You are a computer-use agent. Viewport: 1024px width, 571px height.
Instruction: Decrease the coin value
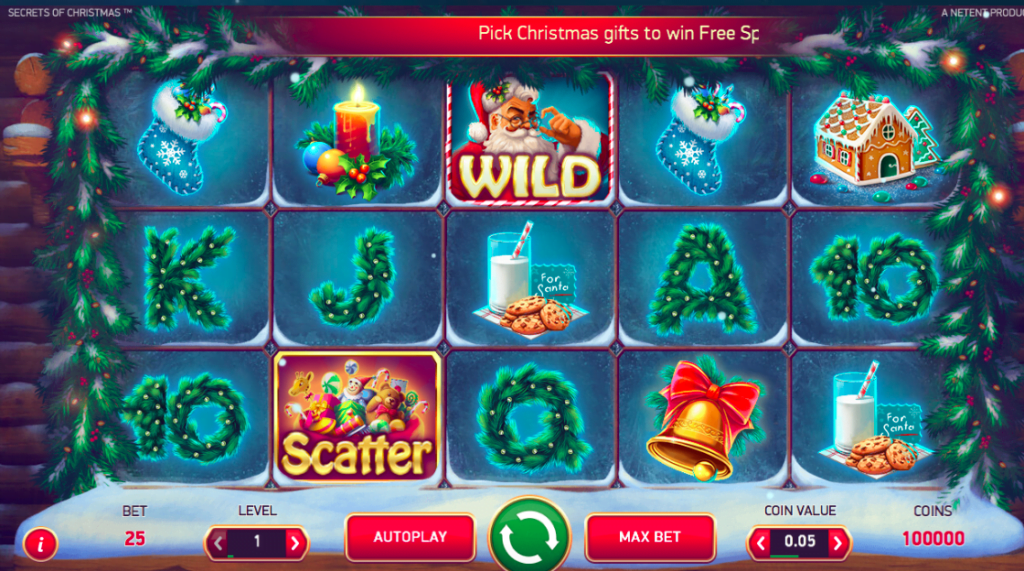coord(760,543)
